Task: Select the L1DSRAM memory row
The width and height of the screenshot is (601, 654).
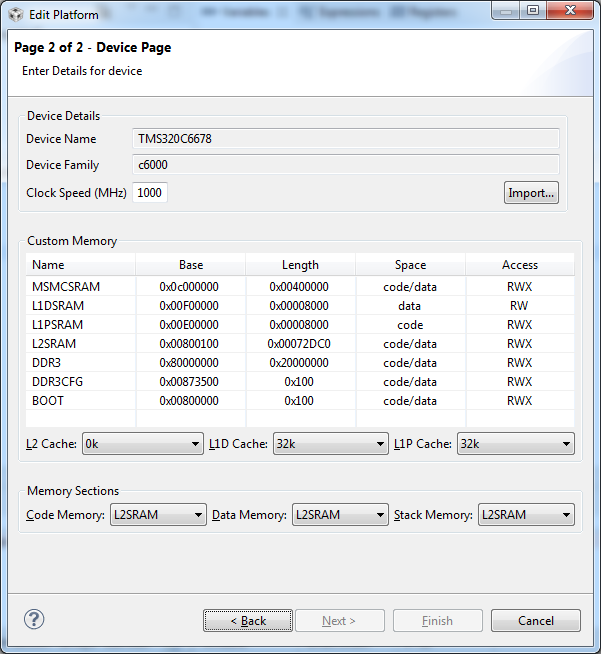Action: 300,306
